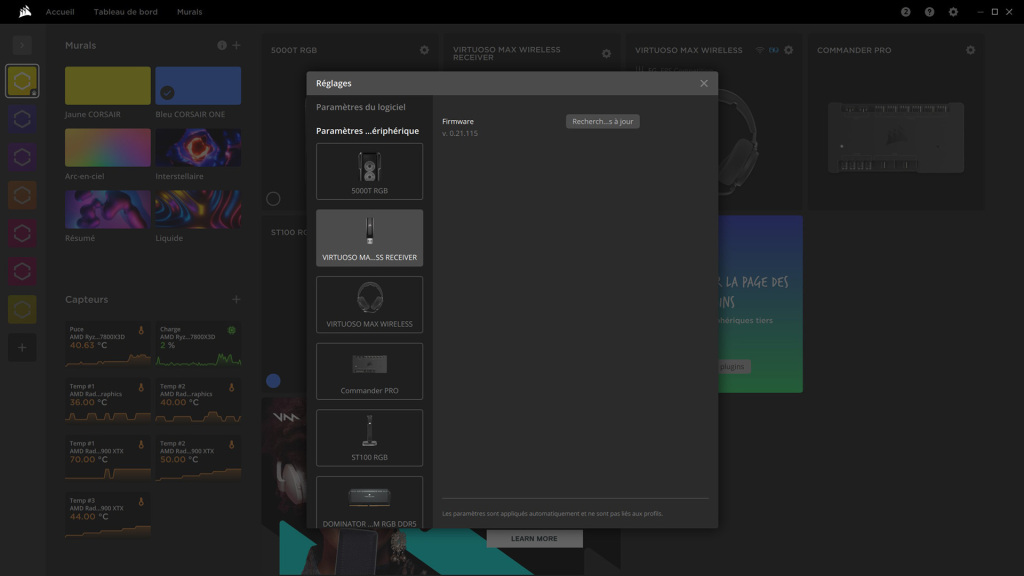
Task: Open Virtuoso Max Wireless Receiver card gear
Action: [x=607, y=54]
